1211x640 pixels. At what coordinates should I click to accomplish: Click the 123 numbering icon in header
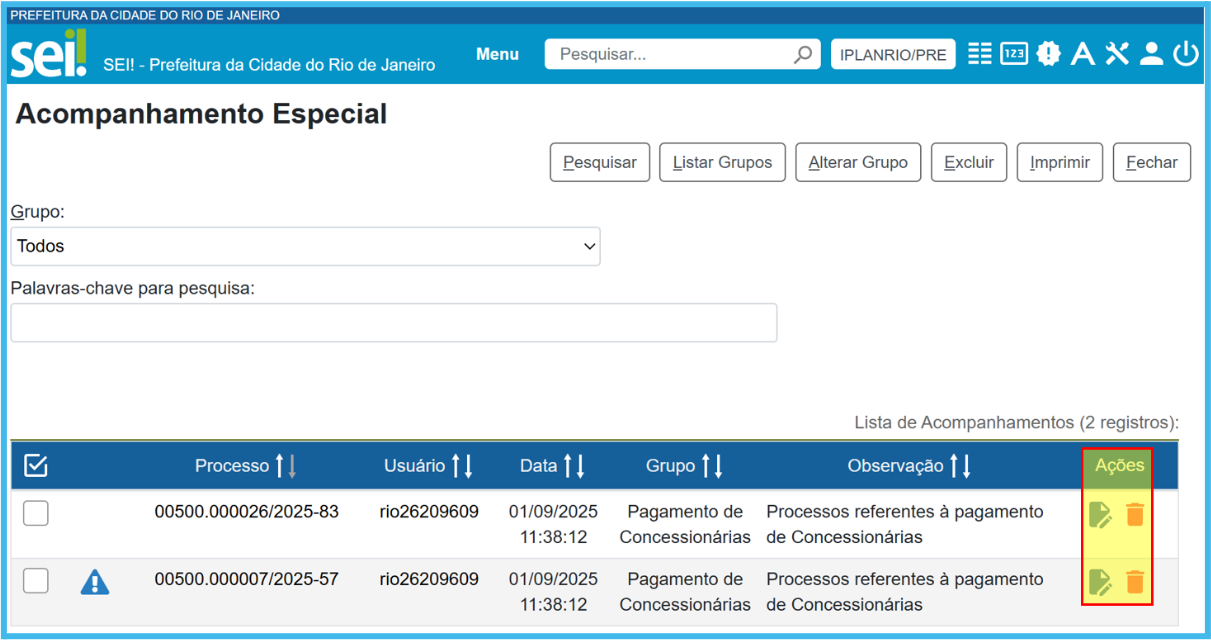pos(1014,54)
